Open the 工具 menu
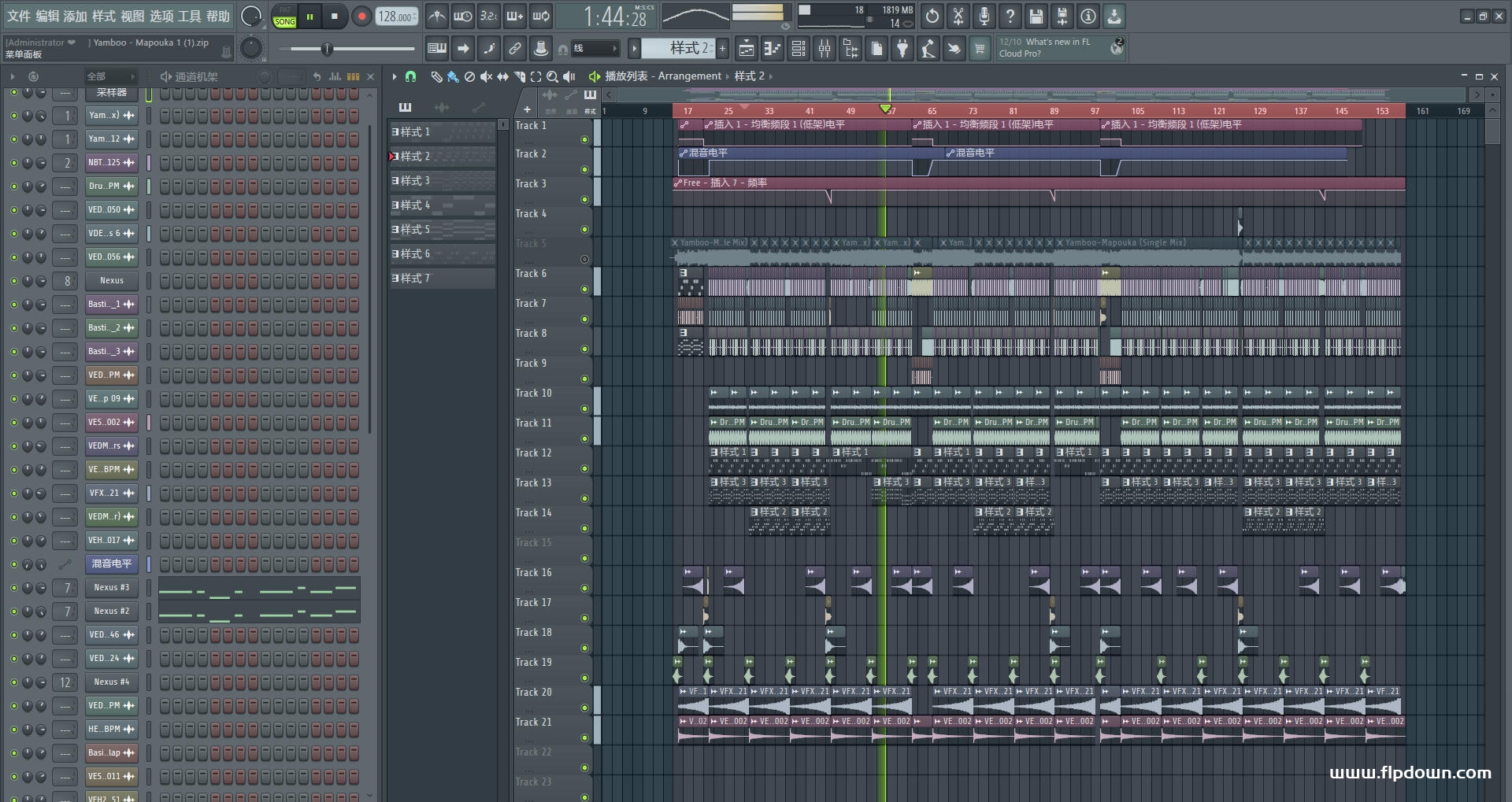Viewport: 1512px width, 802px height. (189, 16)
